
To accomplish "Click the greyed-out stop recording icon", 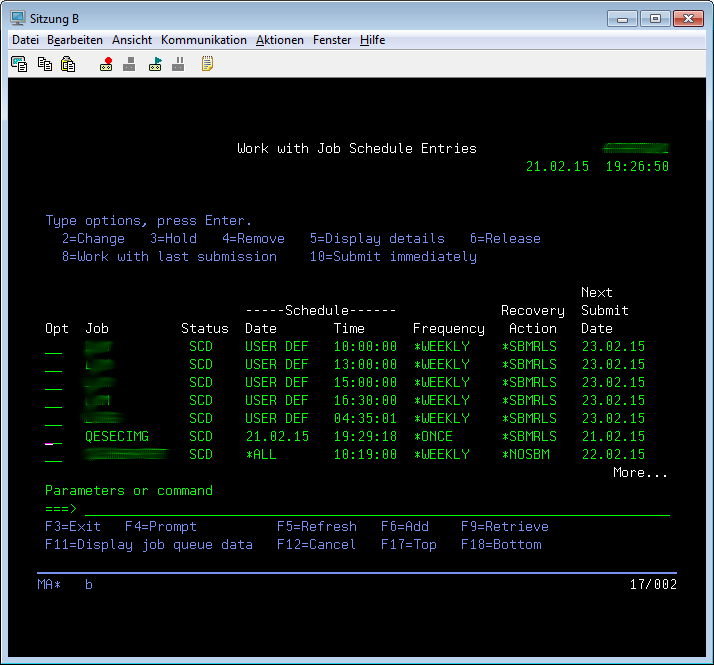I will tap(129, 64).
